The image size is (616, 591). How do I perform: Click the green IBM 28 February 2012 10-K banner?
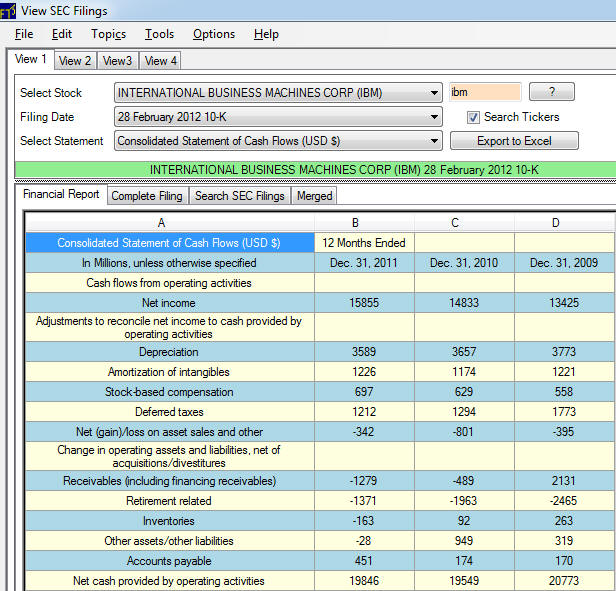click(315, 170)
